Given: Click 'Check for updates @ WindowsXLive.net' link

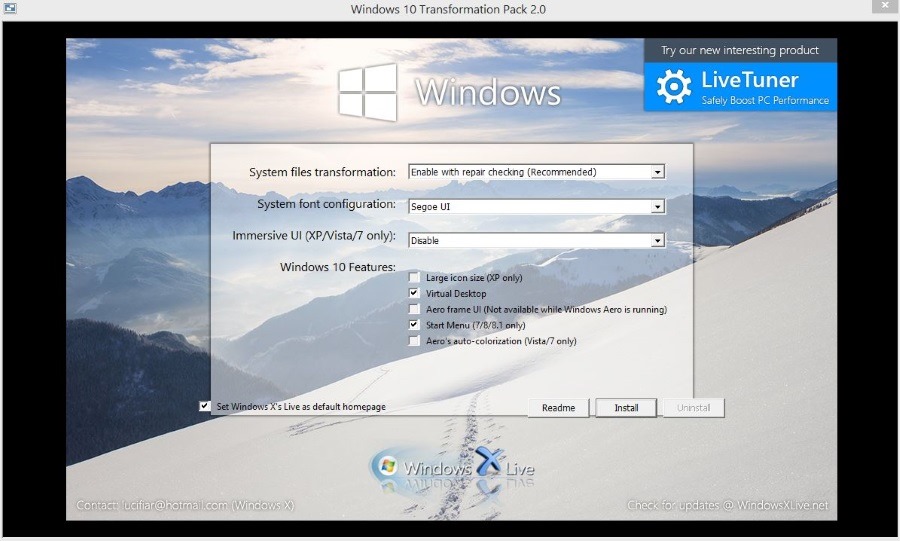Looking at the screenshot, I should [728, 505].
